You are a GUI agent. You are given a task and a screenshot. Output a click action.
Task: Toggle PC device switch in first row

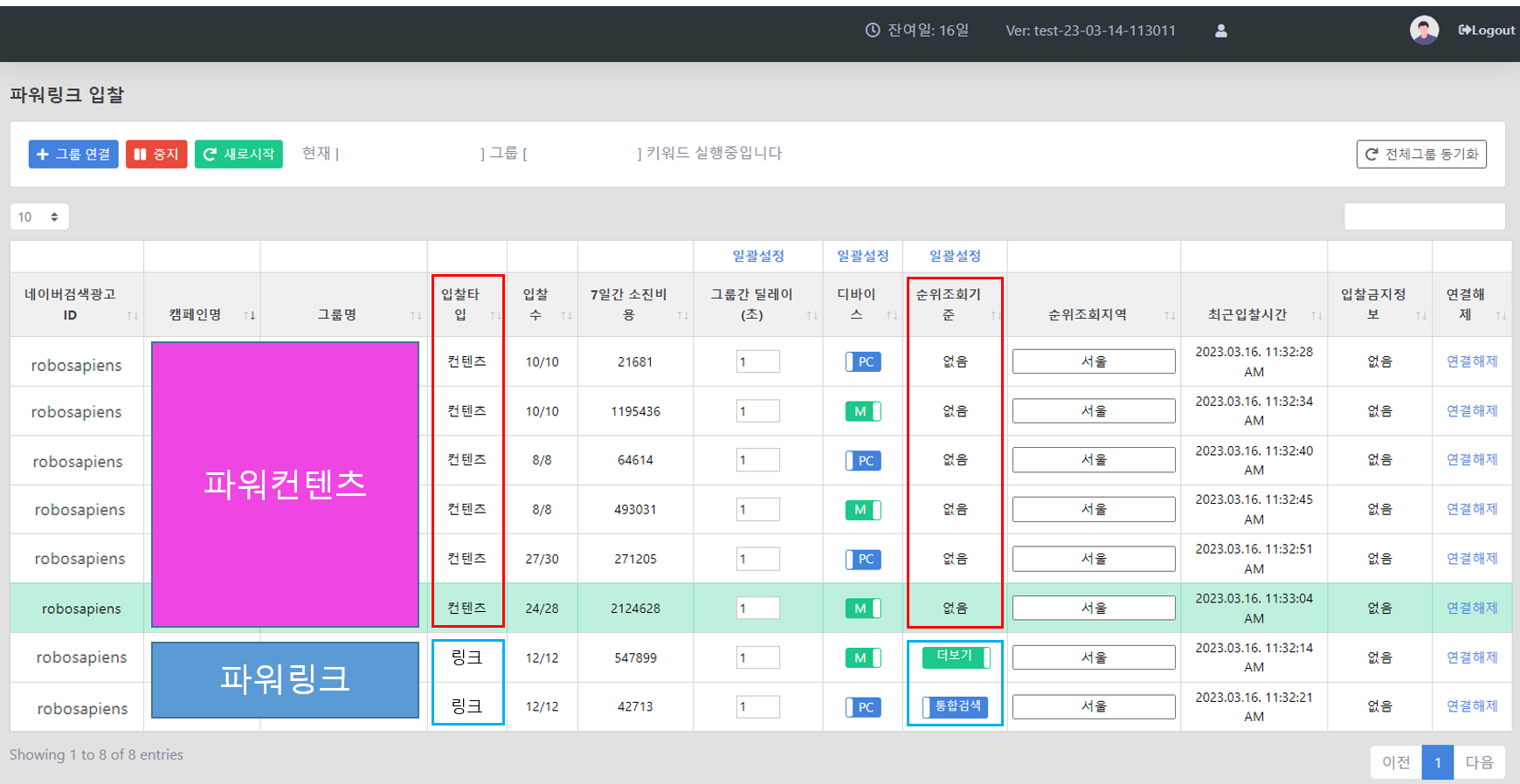862,361
